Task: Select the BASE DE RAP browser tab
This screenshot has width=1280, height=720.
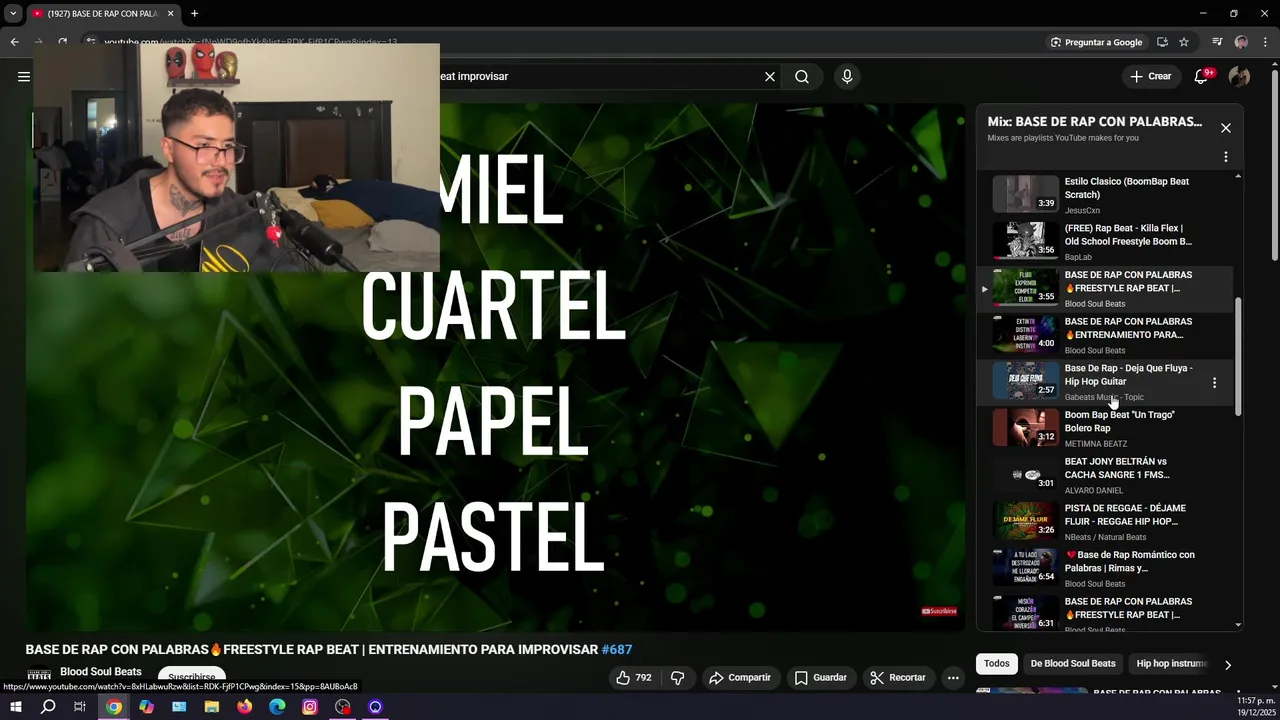Action: (x=102, y=14)
